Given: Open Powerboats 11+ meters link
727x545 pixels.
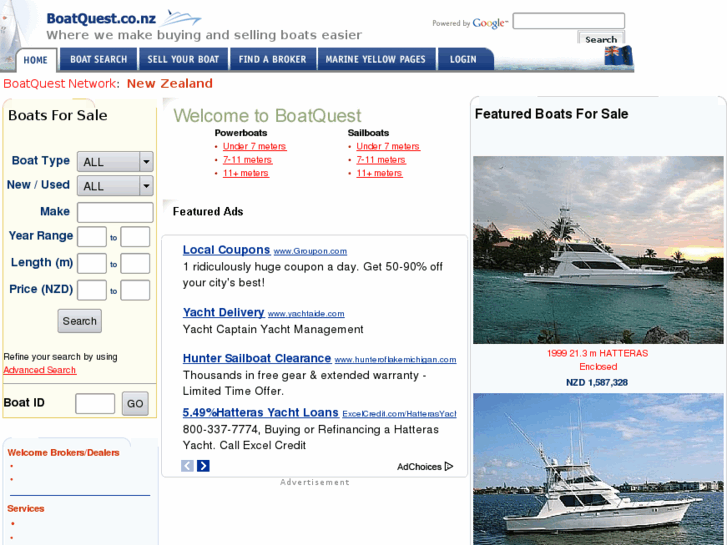Looking at the screenshot, I should [x=246, y=173].
